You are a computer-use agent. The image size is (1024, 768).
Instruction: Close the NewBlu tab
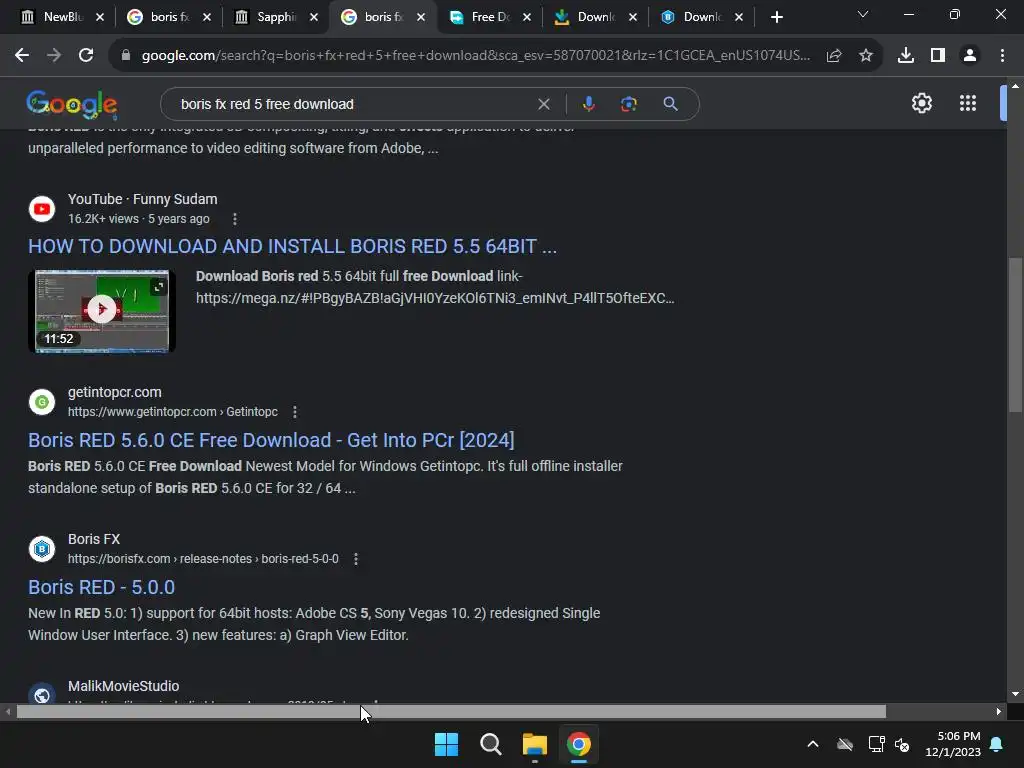pyautogui.click(x=99, y=17)
